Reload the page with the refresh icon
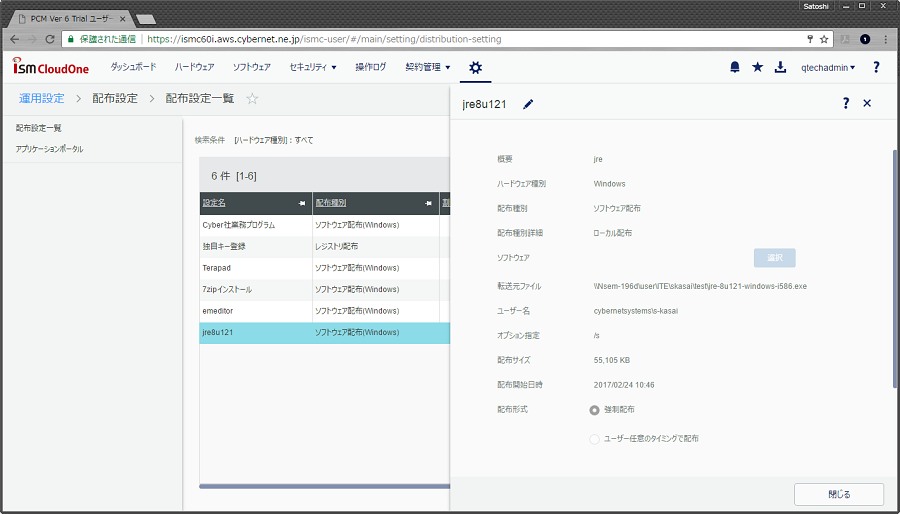The image size is (900, 514). click(50, 40)
